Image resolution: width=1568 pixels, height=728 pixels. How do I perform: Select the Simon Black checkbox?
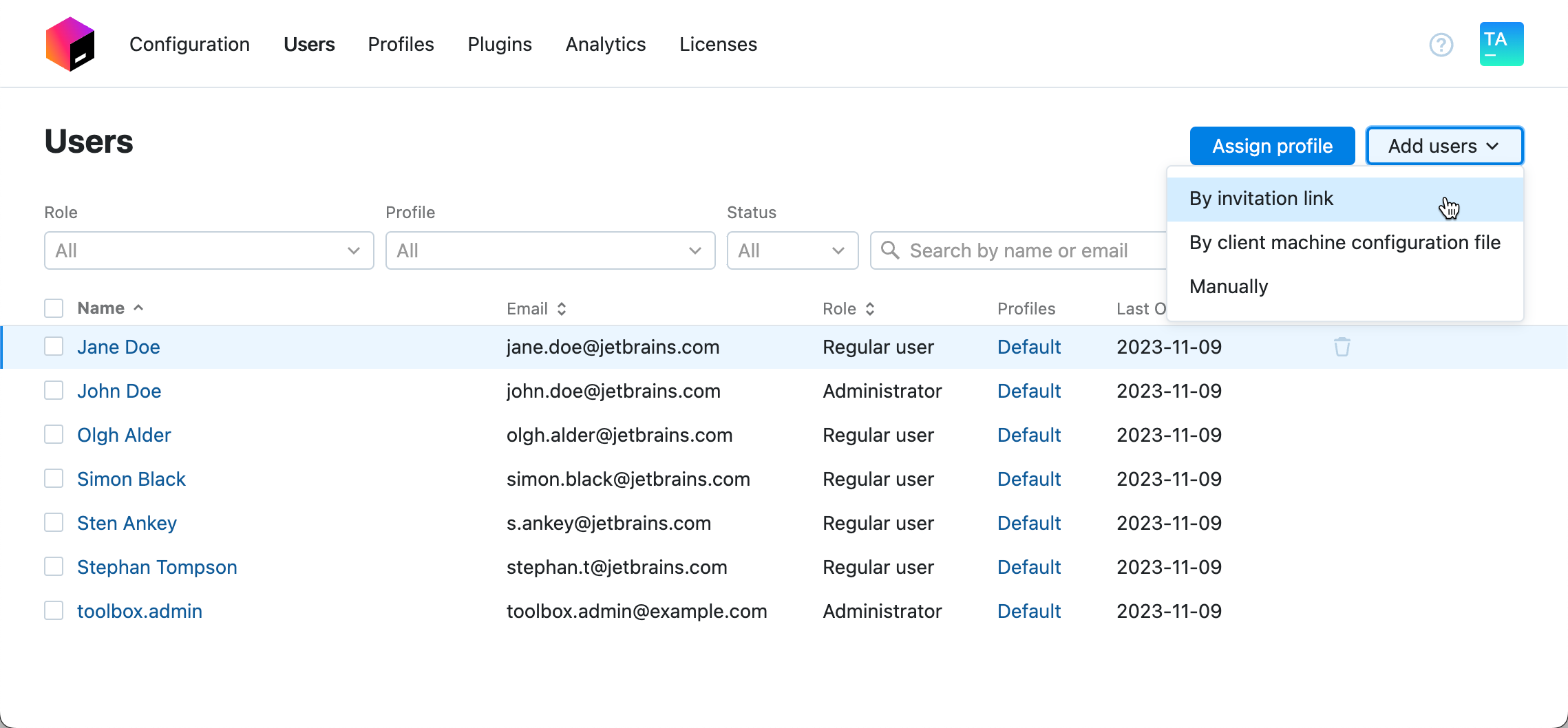pyautogui.click(x=54, y=478)
